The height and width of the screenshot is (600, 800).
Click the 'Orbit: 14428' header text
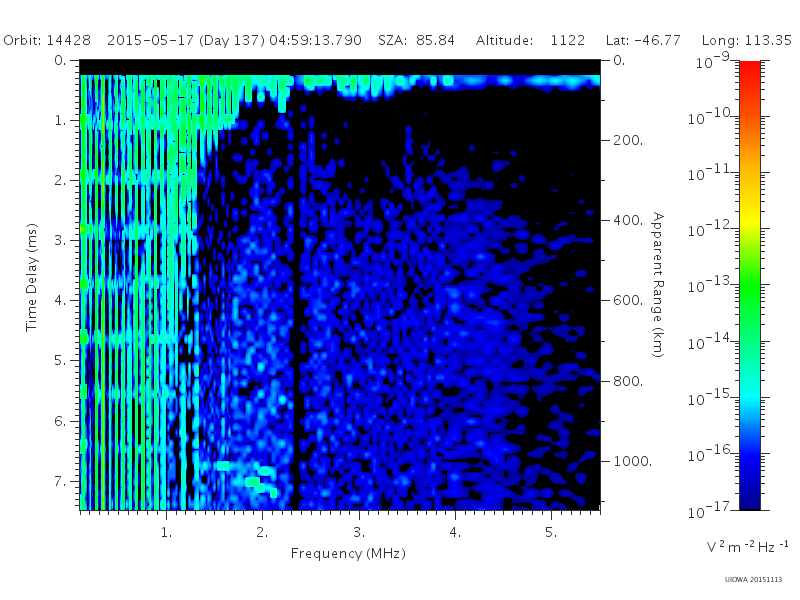click(x=47, y=40)
